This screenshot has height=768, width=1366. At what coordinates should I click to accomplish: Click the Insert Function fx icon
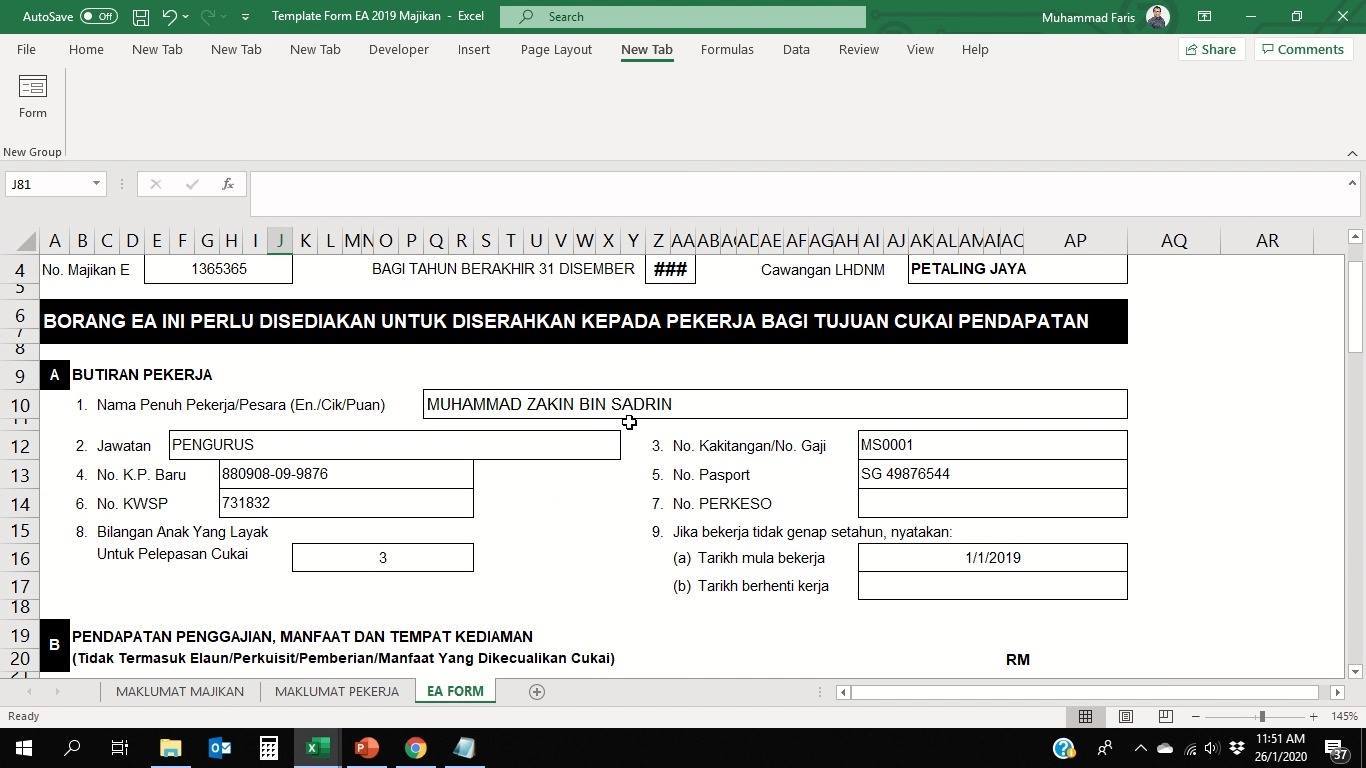pyautogui.click(x=228, y=184)
